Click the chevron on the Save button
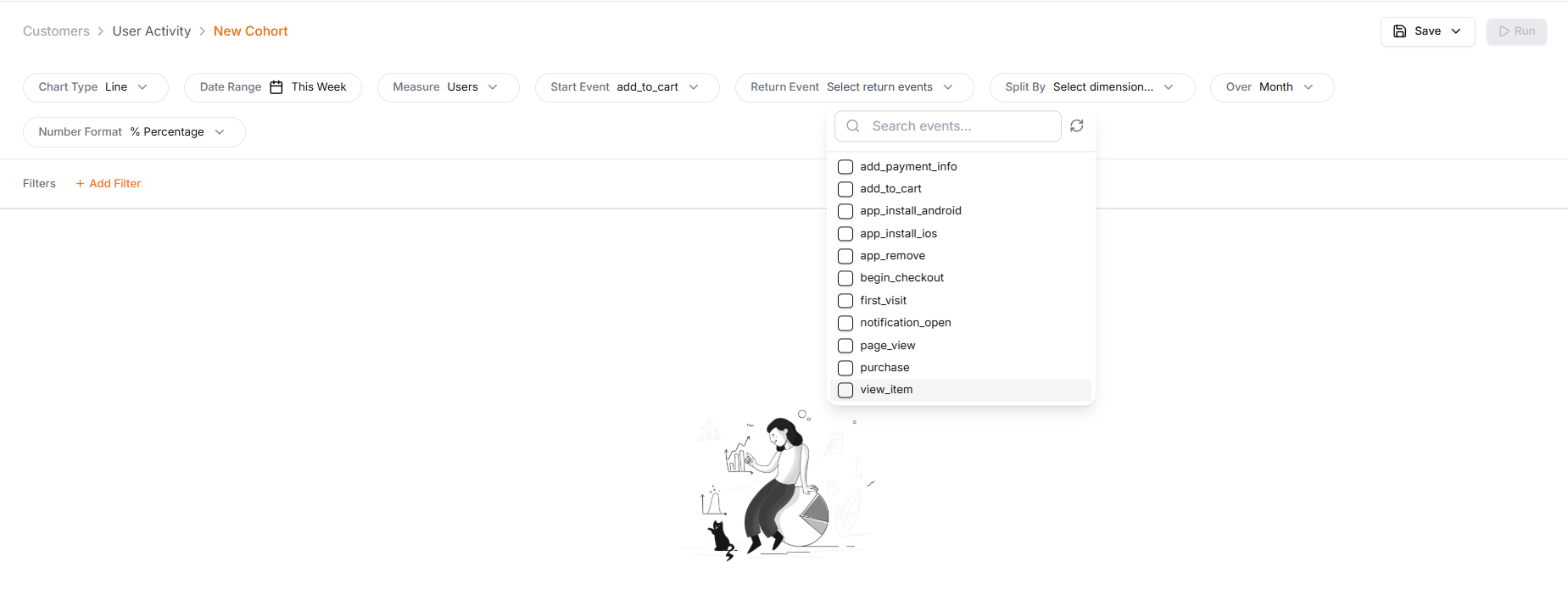The image size is (1568, 595). [x=1456, y=31]
